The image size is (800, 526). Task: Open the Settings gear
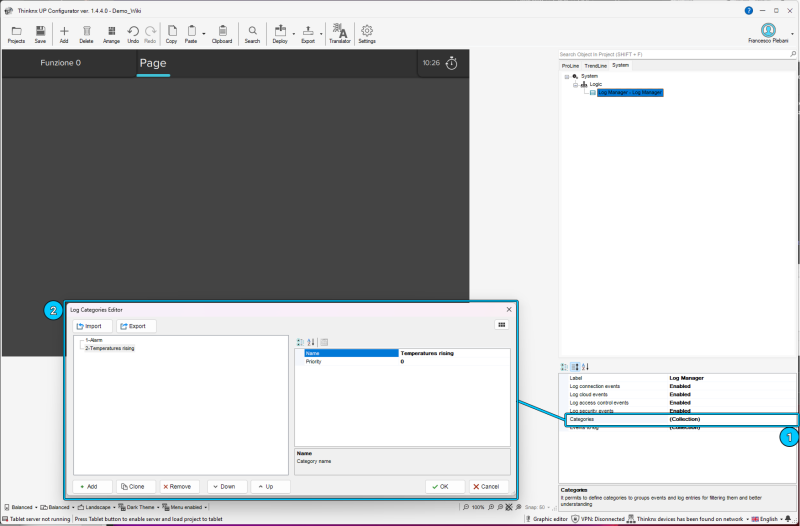[x=367, y=34]
